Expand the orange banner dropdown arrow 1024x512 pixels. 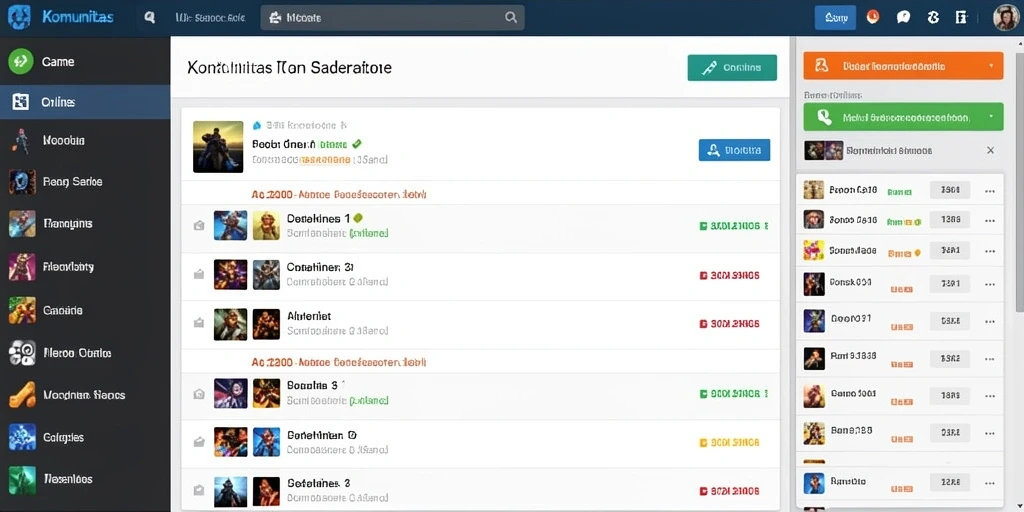(991, 66)
